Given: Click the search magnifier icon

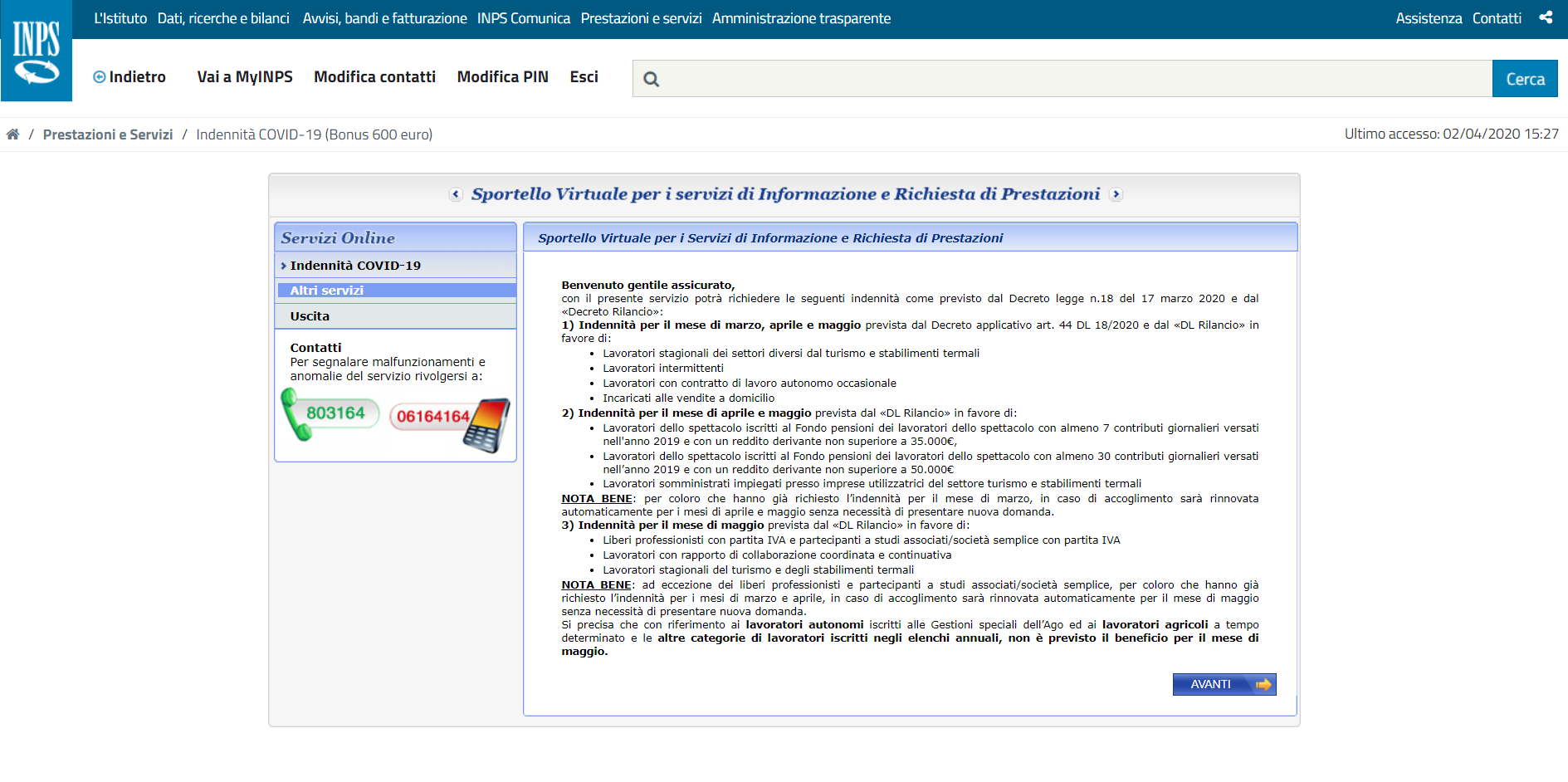Looking at the screenshot, I should point(652,79).
